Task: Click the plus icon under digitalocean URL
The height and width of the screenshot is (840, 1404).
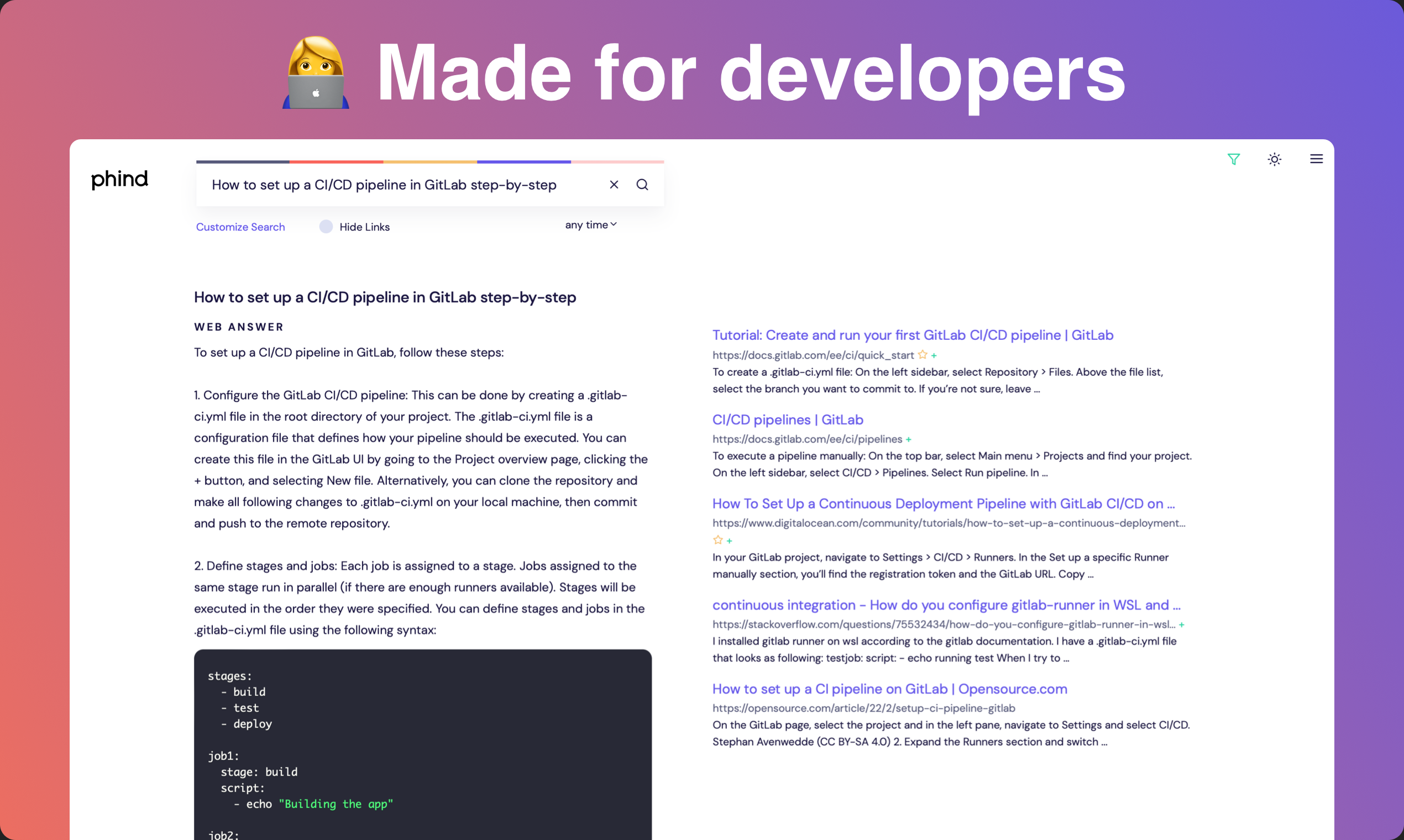Action: click(x=729, y=540)
